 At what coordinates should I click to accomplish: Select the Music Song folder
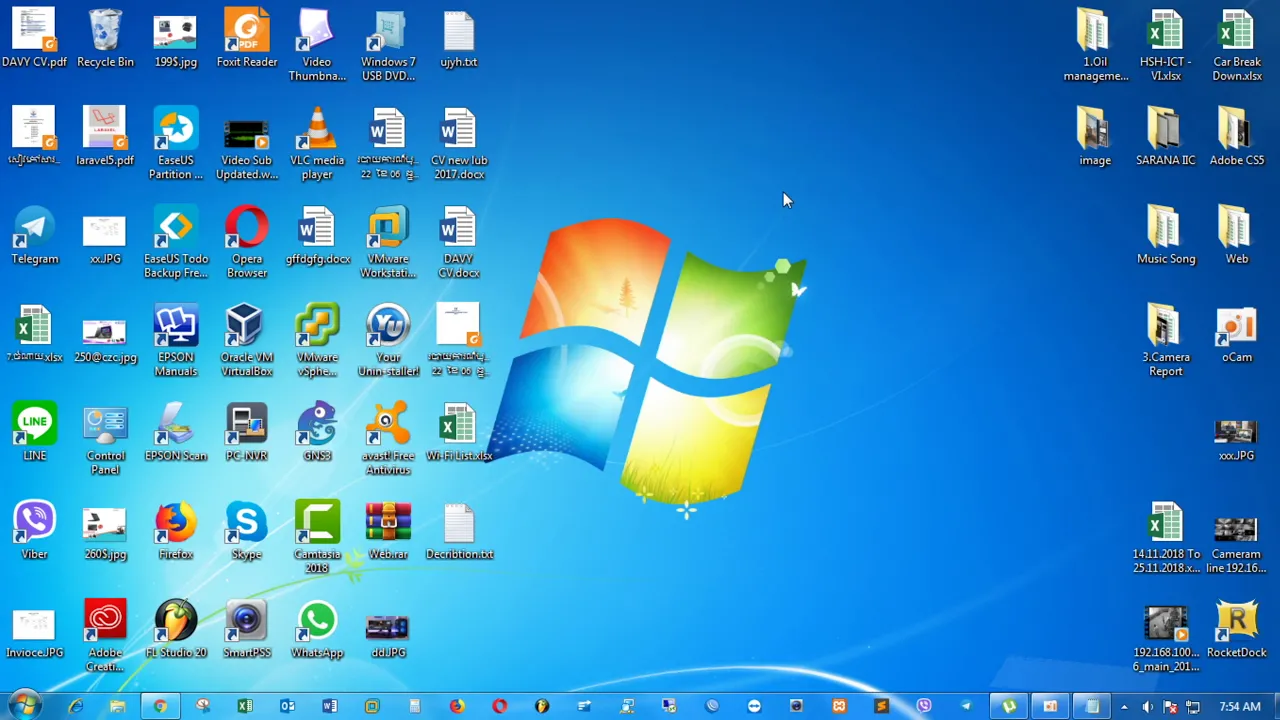[x=1166, y=236]
